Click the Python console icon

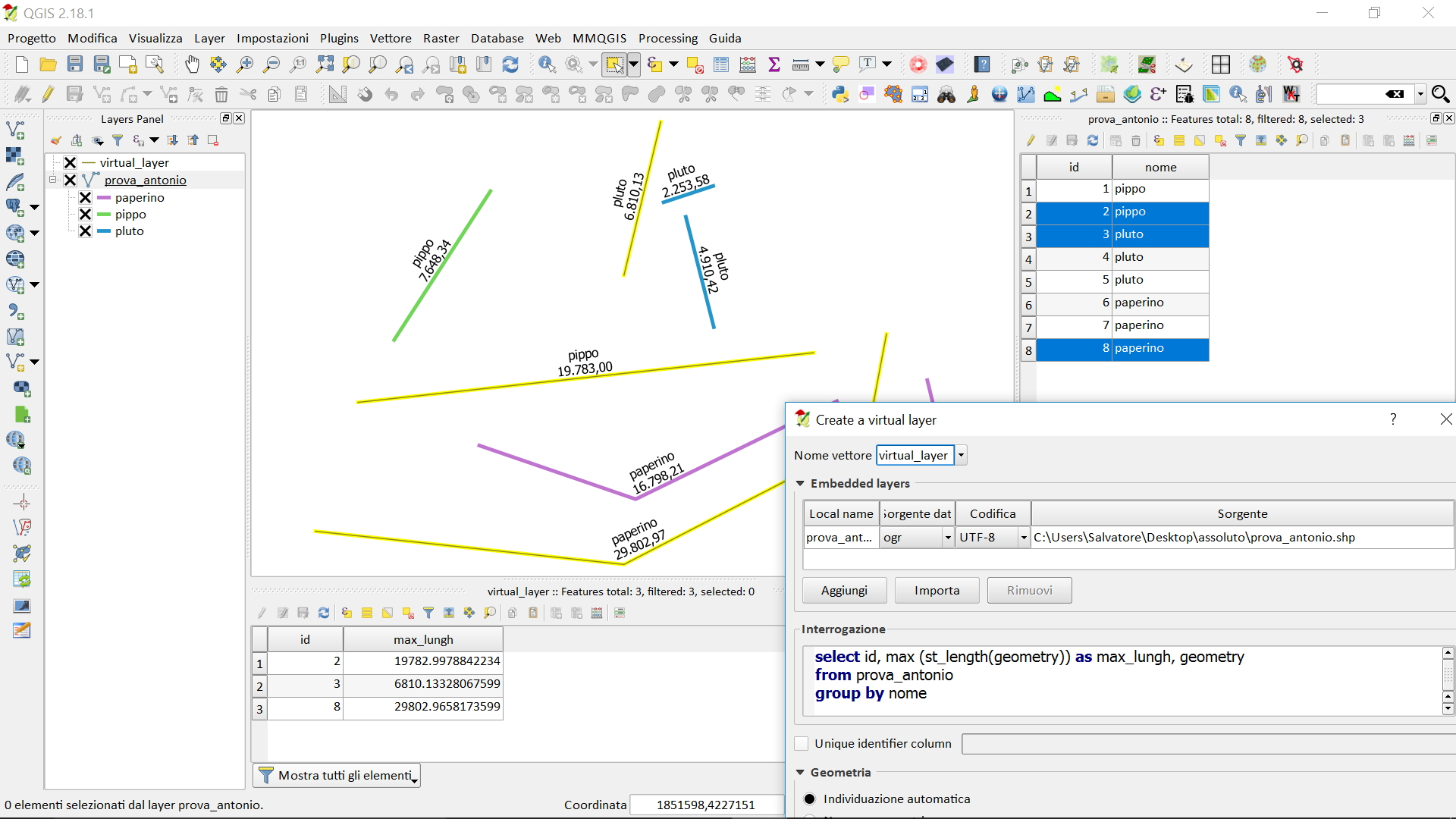coord(839,94)
